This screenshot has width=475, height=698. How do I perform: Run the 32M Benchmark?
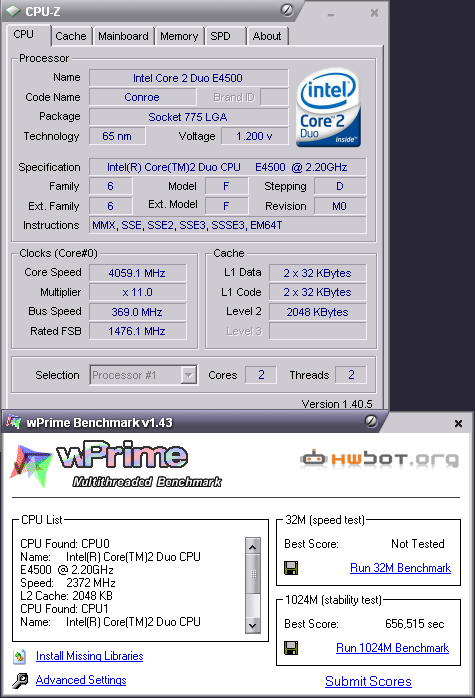point(400,568)
